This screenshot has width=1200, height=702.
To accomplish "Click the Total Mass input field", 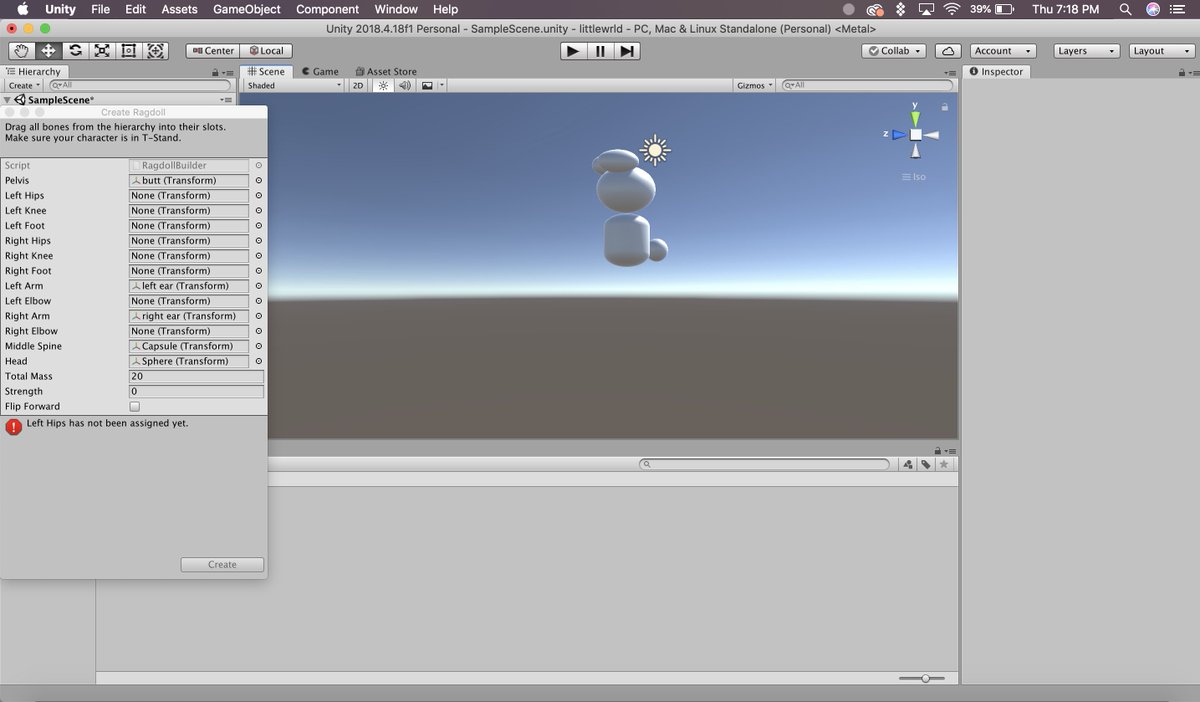I will 196,377.
